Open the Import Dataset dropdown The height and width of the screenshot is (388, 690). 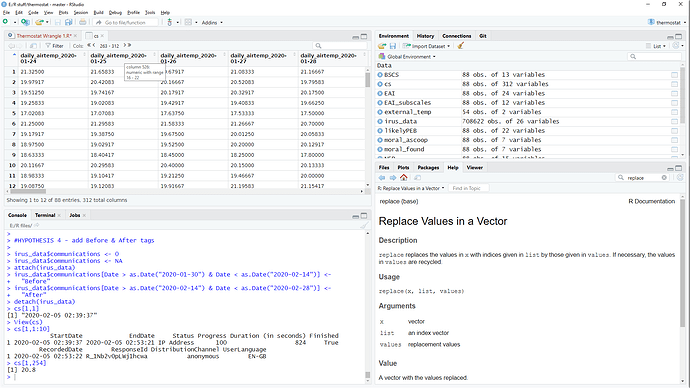coord(426,46)
